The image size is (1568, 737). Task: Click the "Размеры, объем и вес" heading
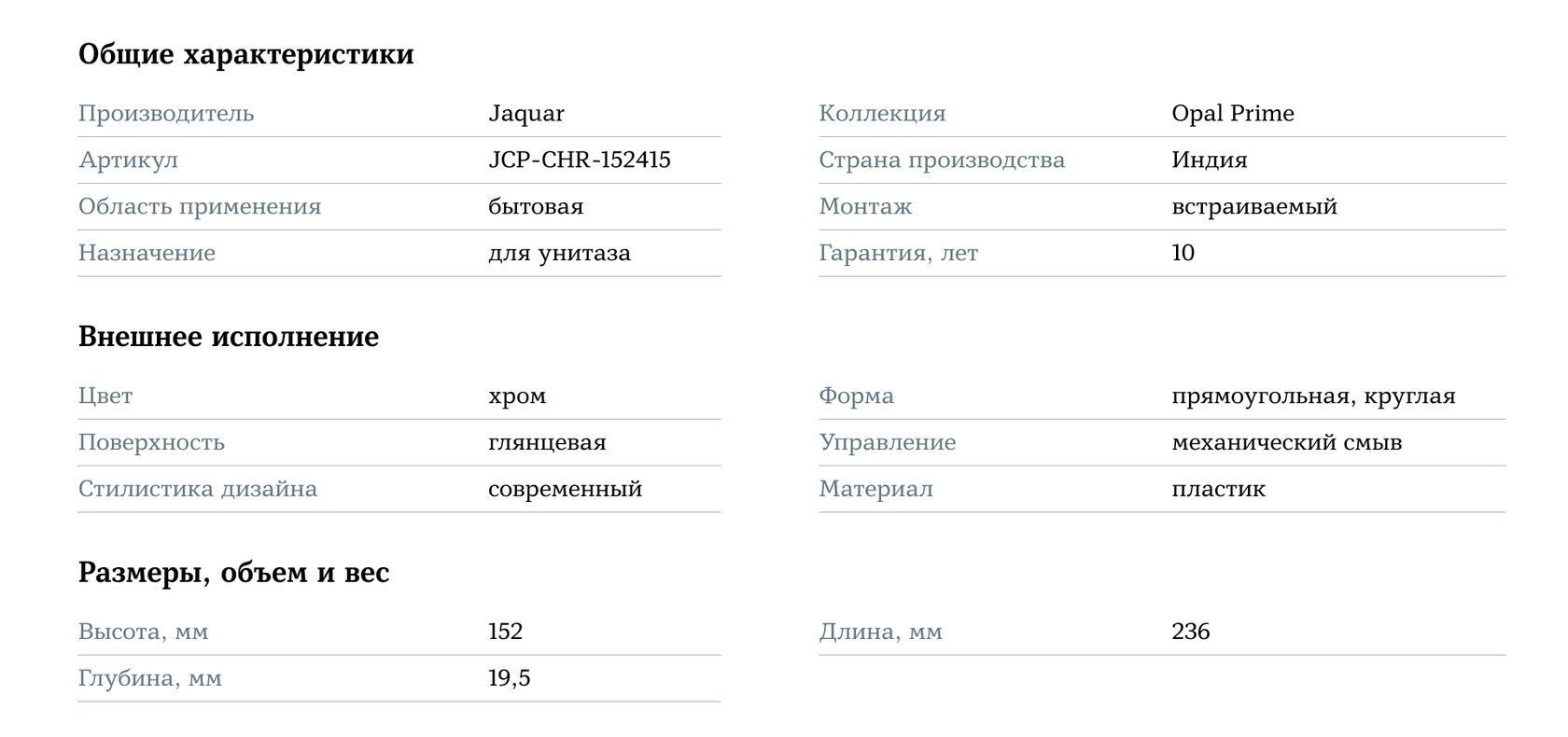click(233, 573)
